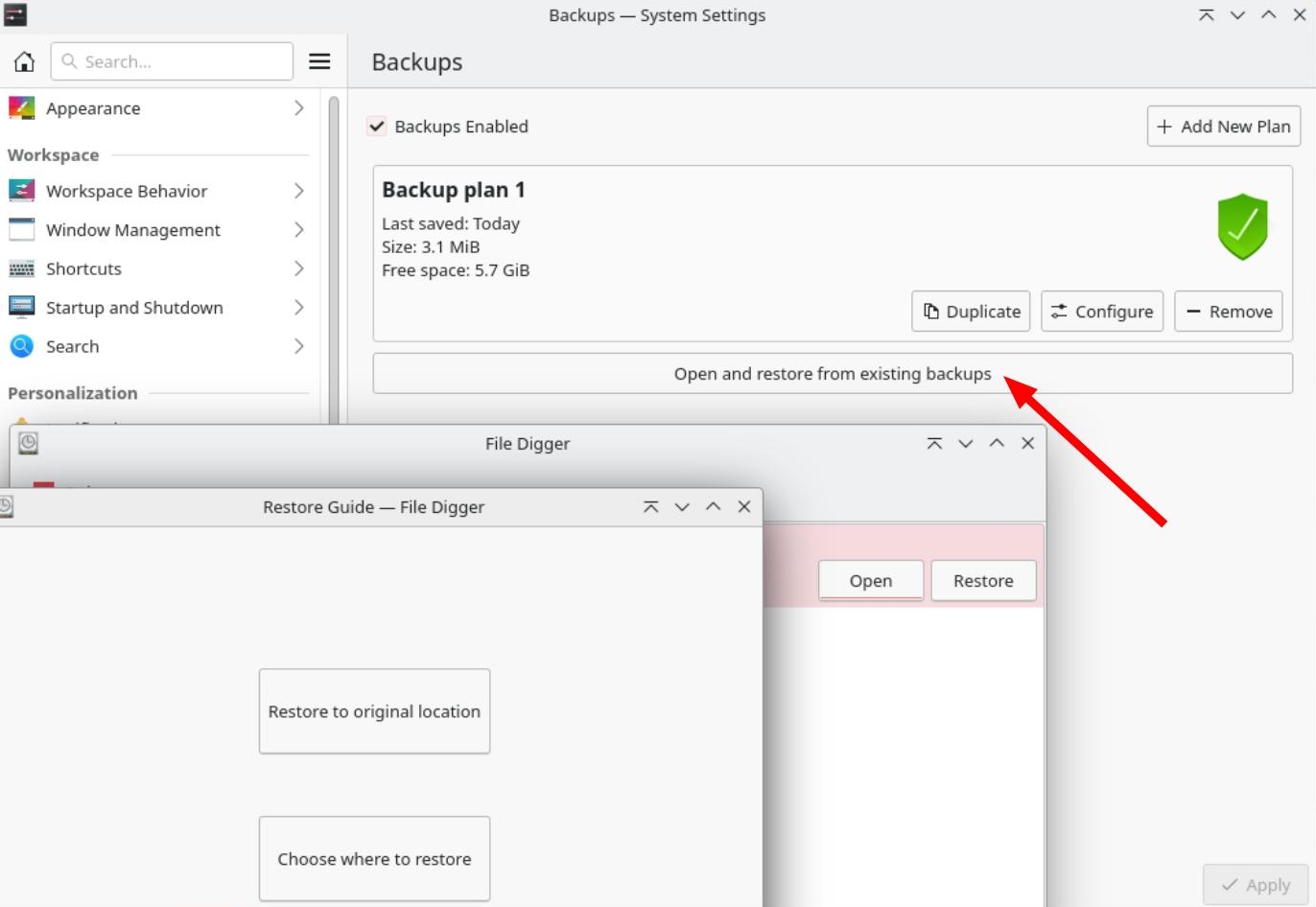
Task: Remove Backup plan 1
Action: [1229, 312]
